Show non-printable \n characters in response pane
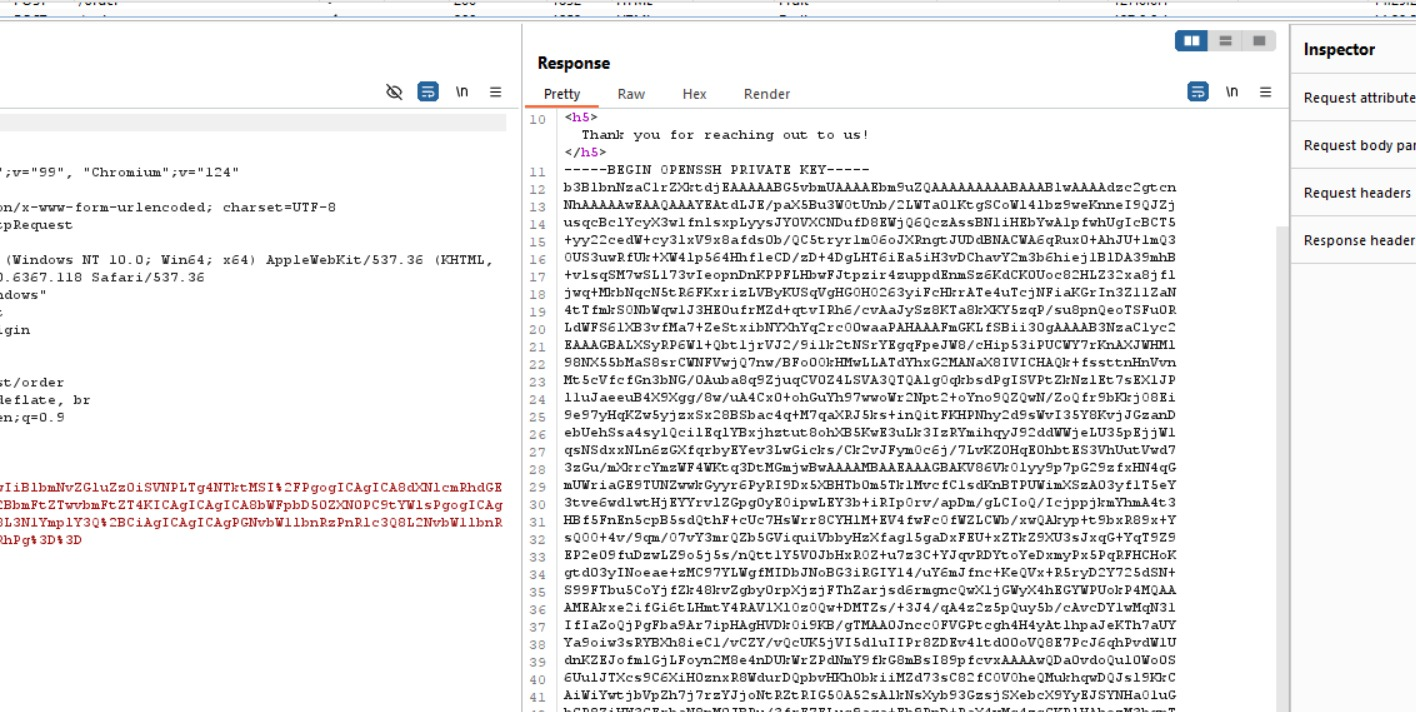Image resolution: width=1416 pixels, height=712 pixels. click(x=1232, y=92)
